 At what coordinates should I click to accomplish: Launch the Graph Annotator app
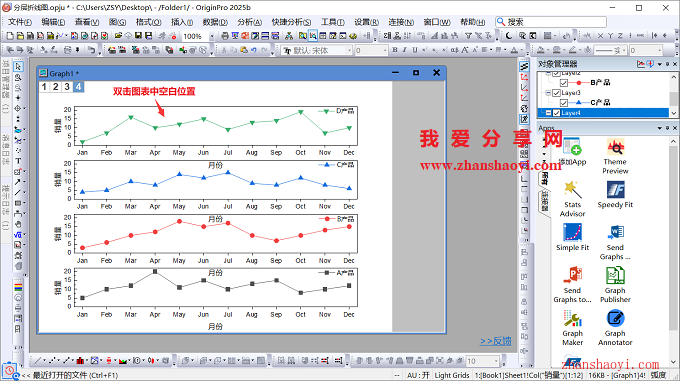[x=615, y=327]
